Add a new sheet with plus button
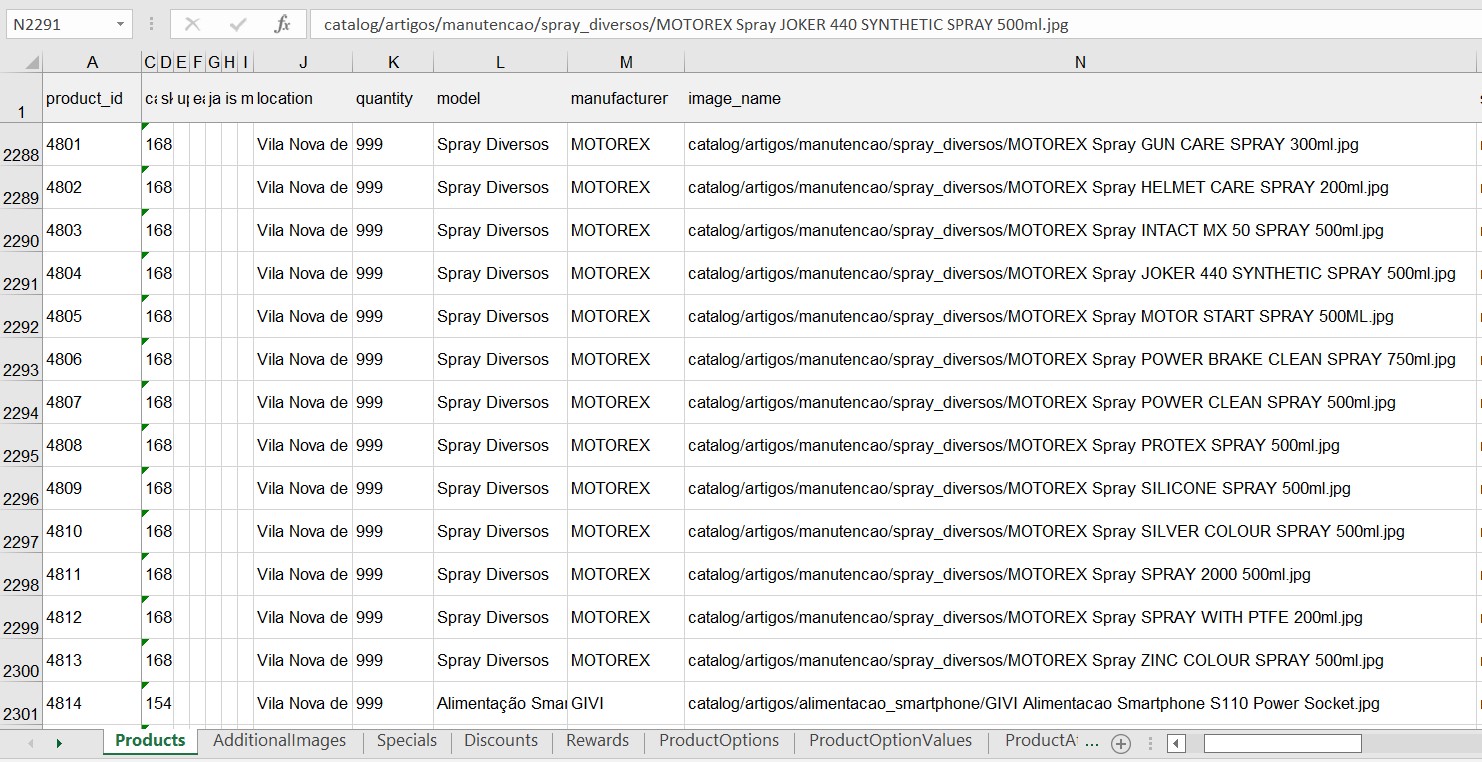The image size is (1482, 762). point(1121,743)
